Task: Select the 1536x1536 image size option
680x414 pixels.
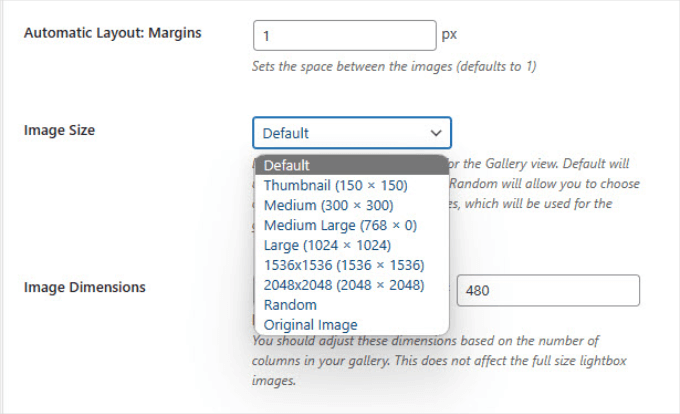Action: click(344, 265)
